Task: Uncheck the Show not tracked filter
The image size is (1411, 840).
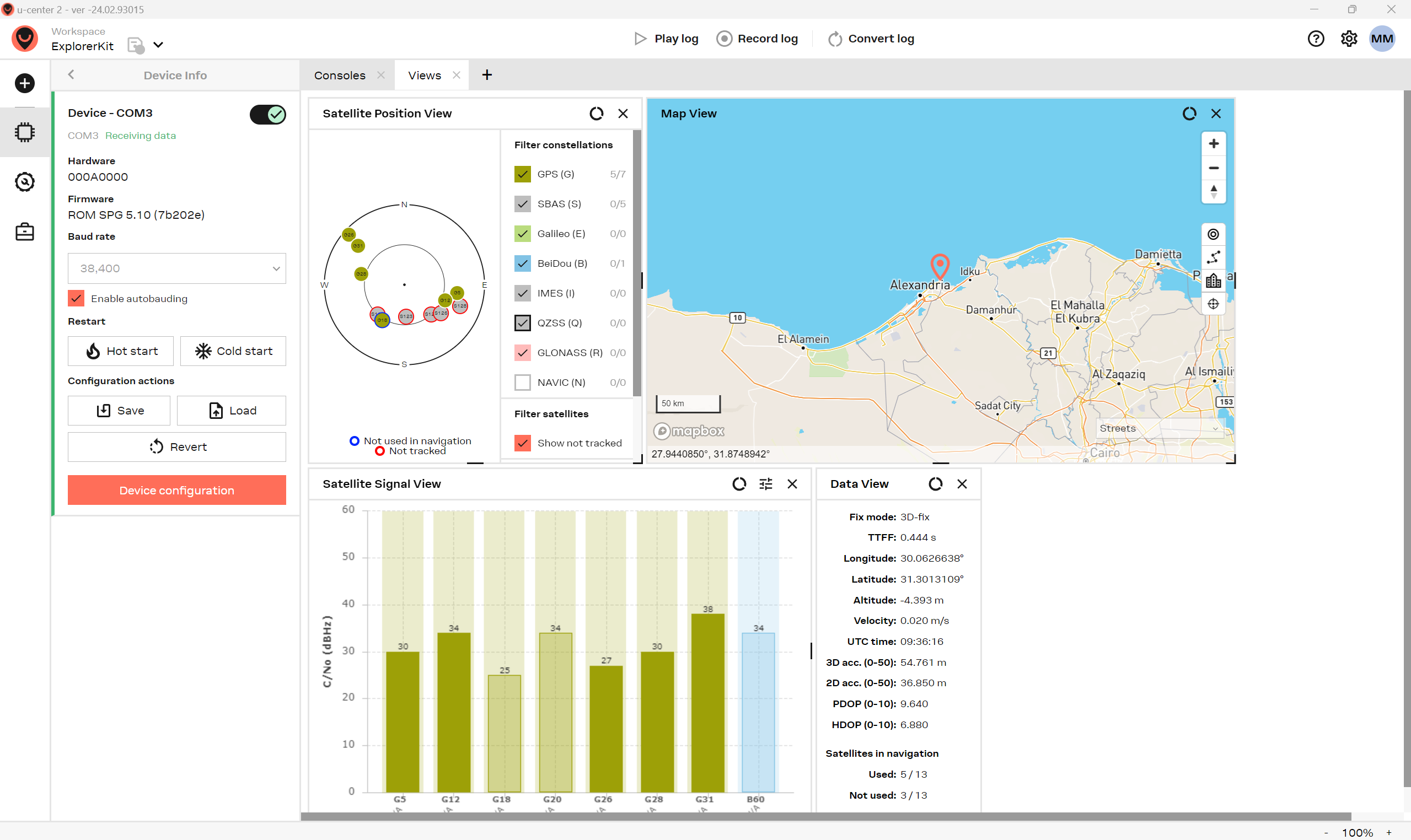Action: pyautogui.click(x=522, y=443)
